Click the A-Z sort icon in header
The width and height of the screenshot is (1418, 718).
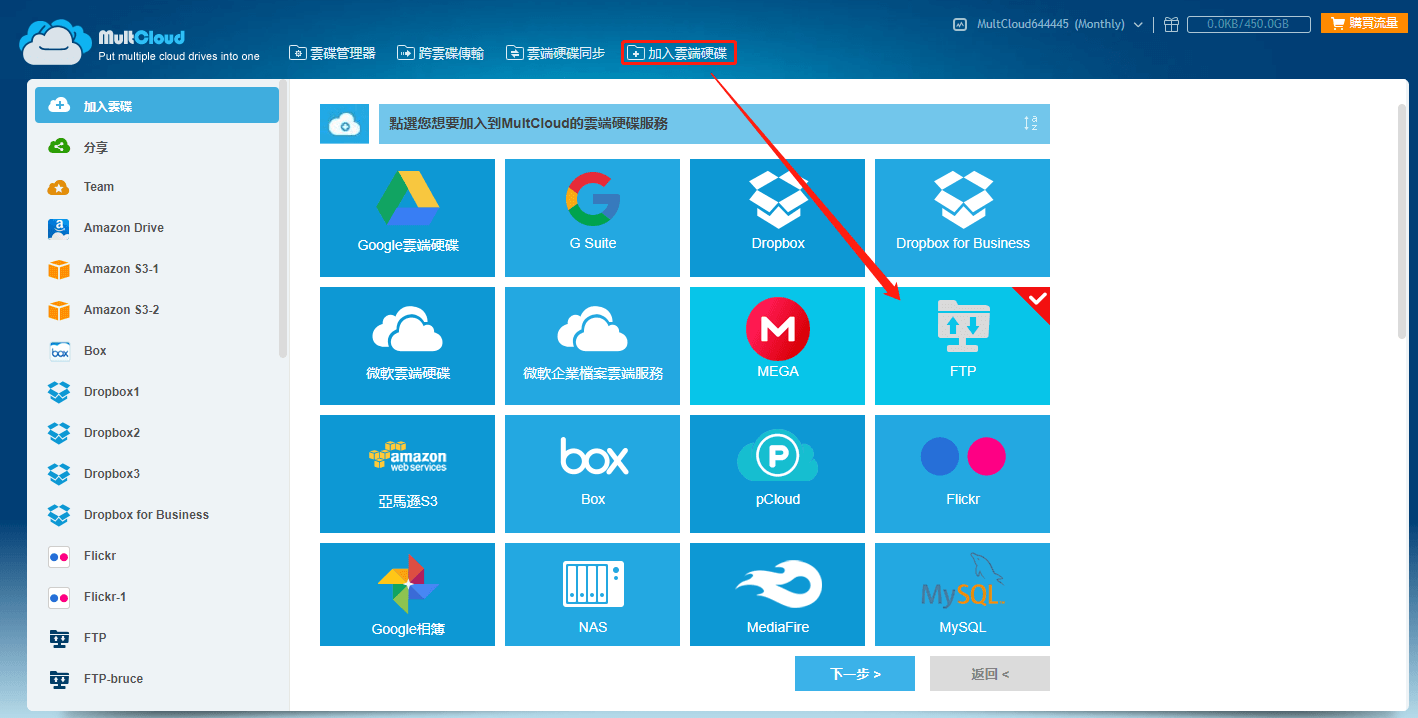pyautogui.click(x=1030, y=124)
